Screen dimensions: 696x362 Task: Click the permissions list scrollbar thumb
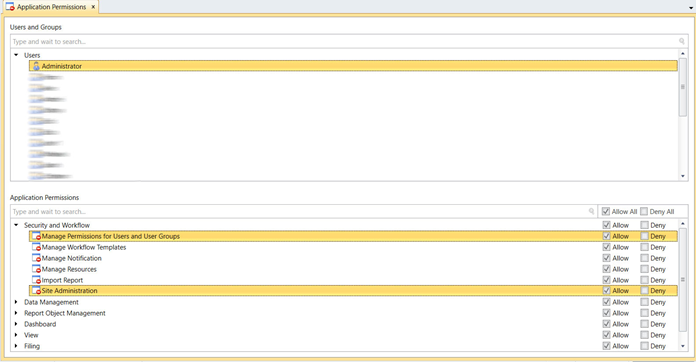click(x=683, y=279)
